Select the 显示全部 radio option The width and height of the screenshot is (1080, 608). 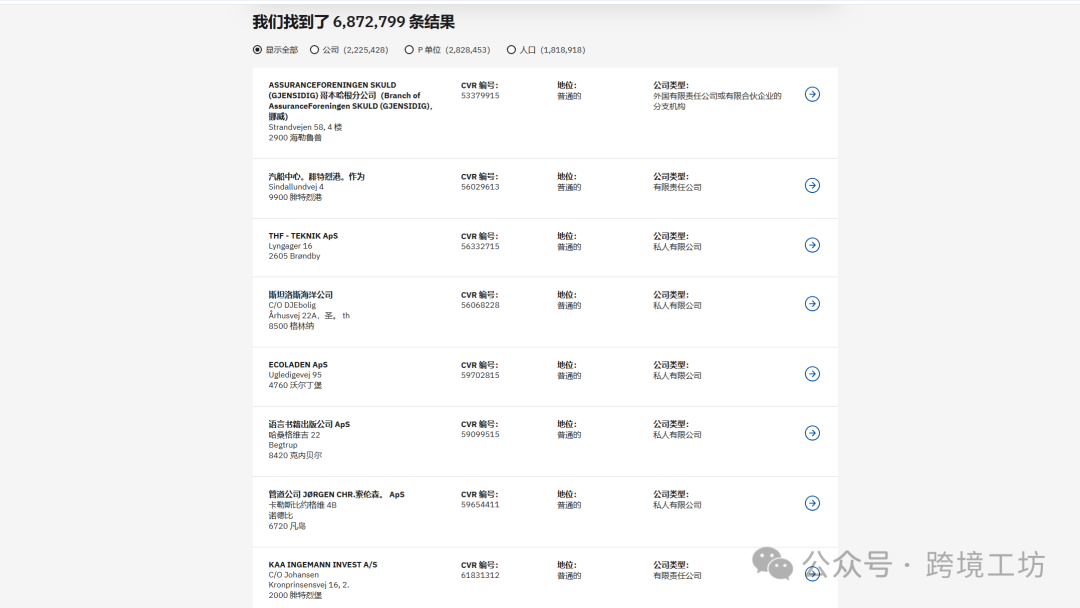point(259,49)
